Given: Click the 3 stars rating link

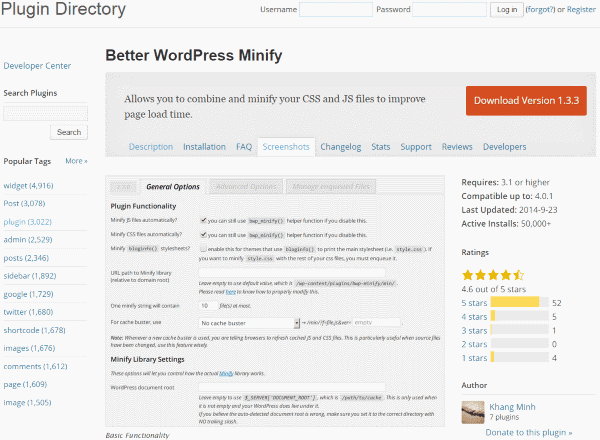Looking at the screenshot, I should (474, 331).
